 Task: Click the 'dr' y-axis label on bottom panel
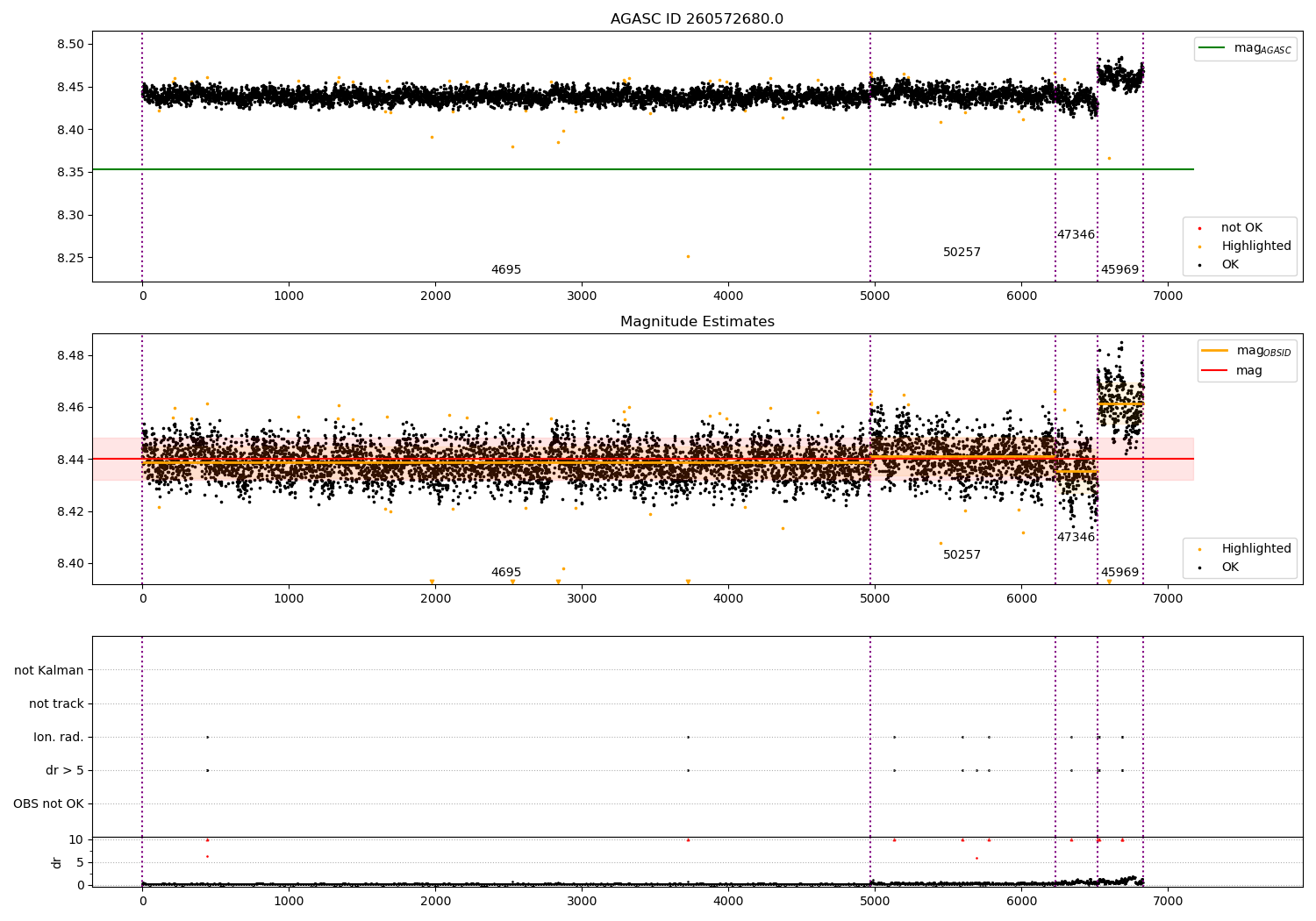click(x=57, y=862)
